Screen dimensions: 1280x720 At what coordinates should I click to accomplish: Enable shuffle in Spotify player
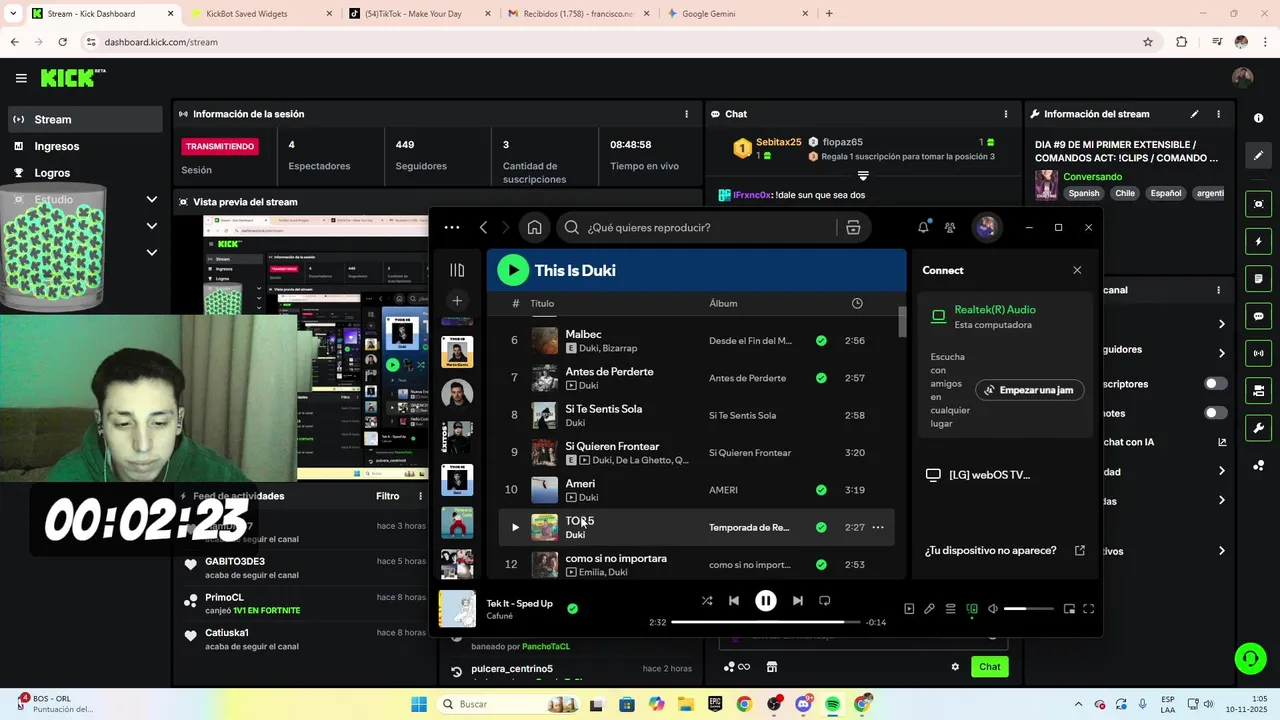click(707, 601)
